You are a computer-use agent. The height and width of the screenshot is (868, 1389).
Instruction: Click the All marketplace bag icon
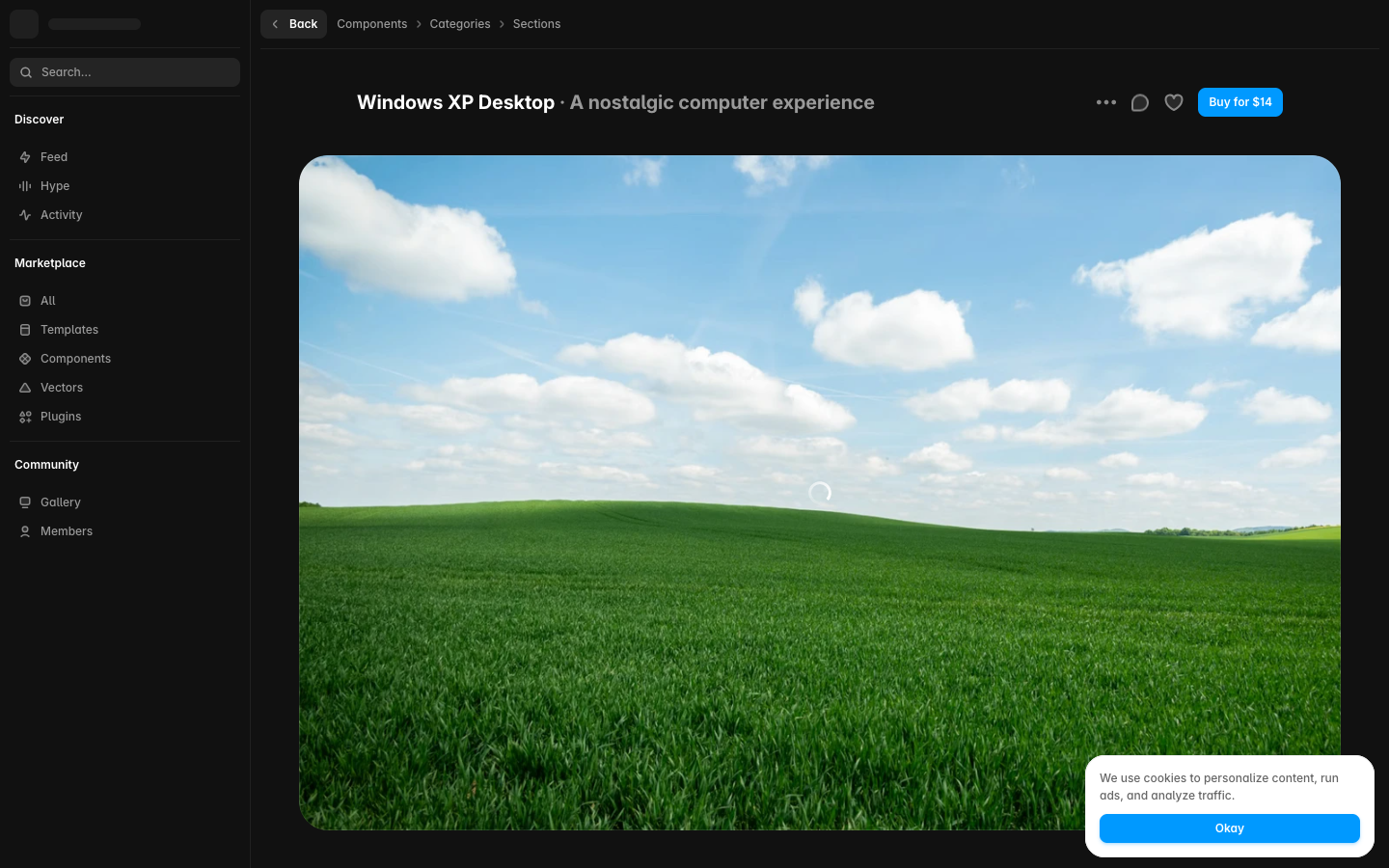click(x=25, y=301)
